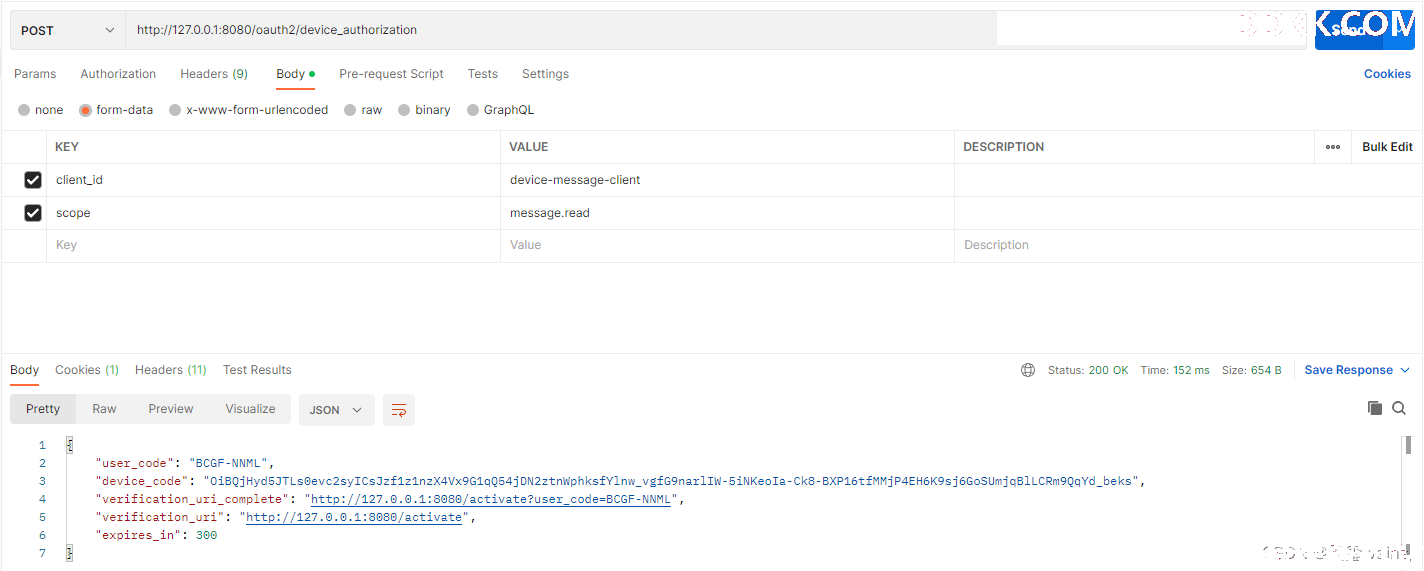Select the Preview view mode
Screen dimensions: 1424x571
(x=171, y=409)
